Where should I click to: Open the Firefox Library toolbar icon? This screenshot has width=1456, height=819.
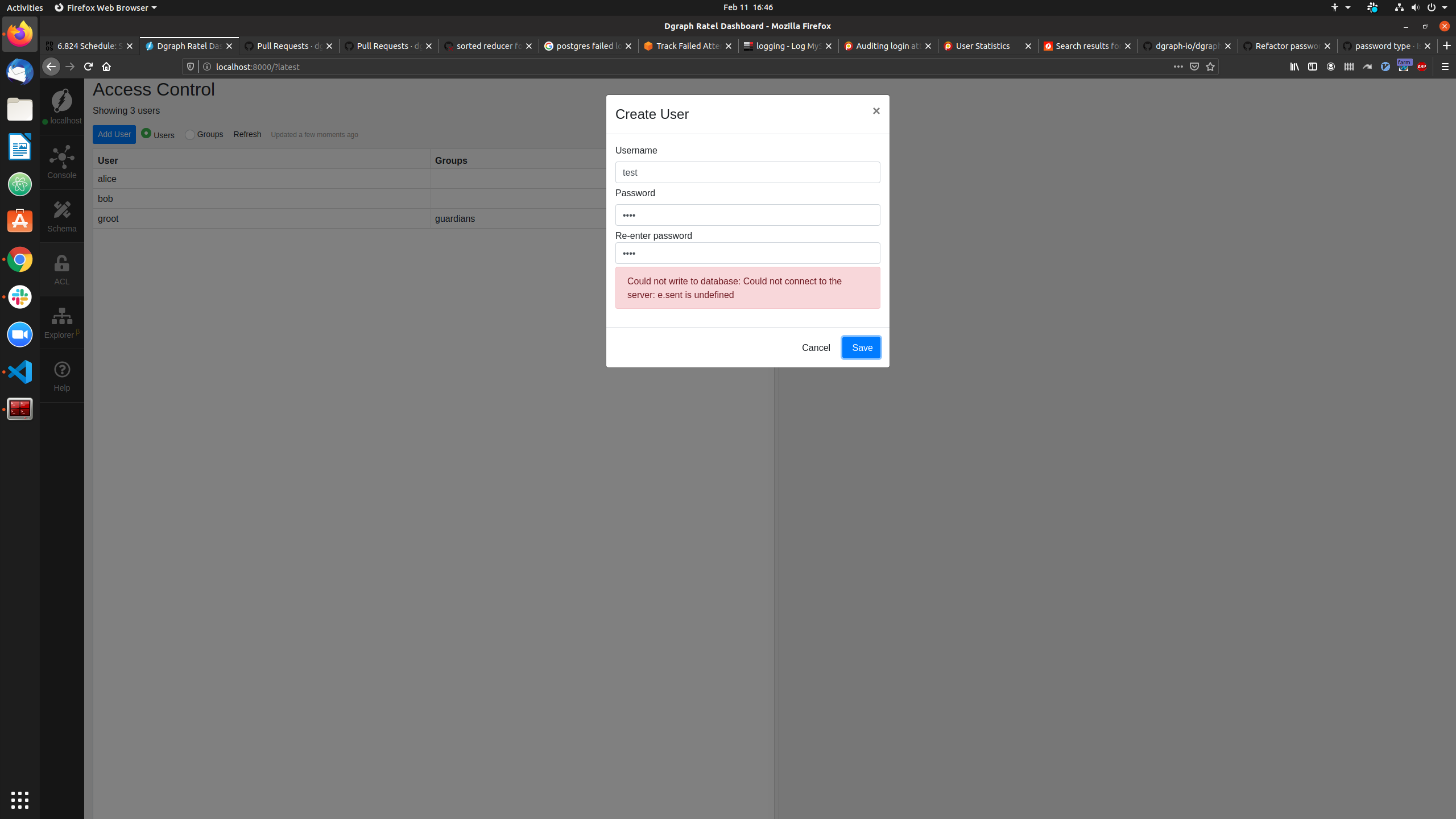(1294, 67)
